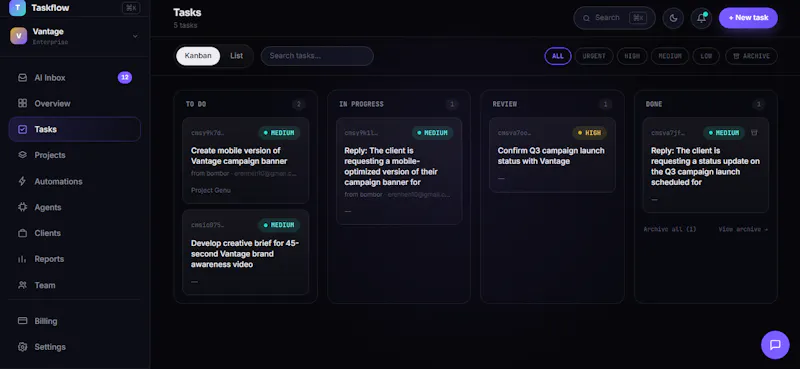Open Reports in the sidebar
The width and height of the screenshot is (800, 369).
coord(49,259)
